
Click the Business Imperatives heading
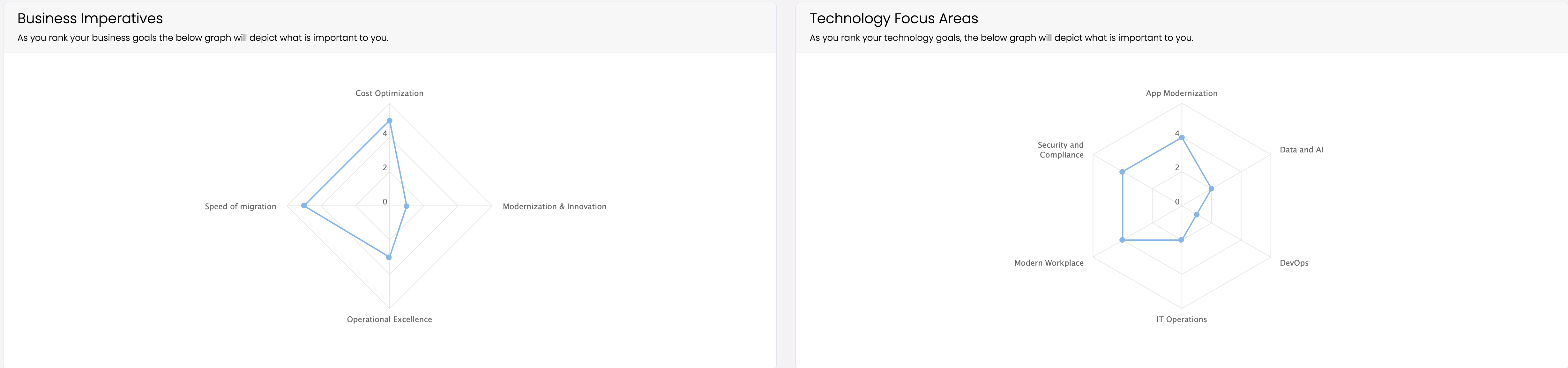(x=90, y=18)
